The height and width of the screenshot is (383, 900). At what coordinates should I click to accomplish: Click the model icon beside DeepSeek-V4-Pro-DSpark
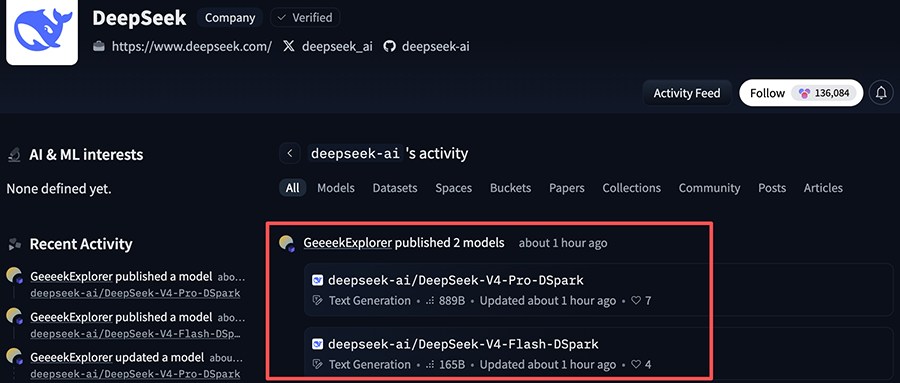click(x=317, y=280)
